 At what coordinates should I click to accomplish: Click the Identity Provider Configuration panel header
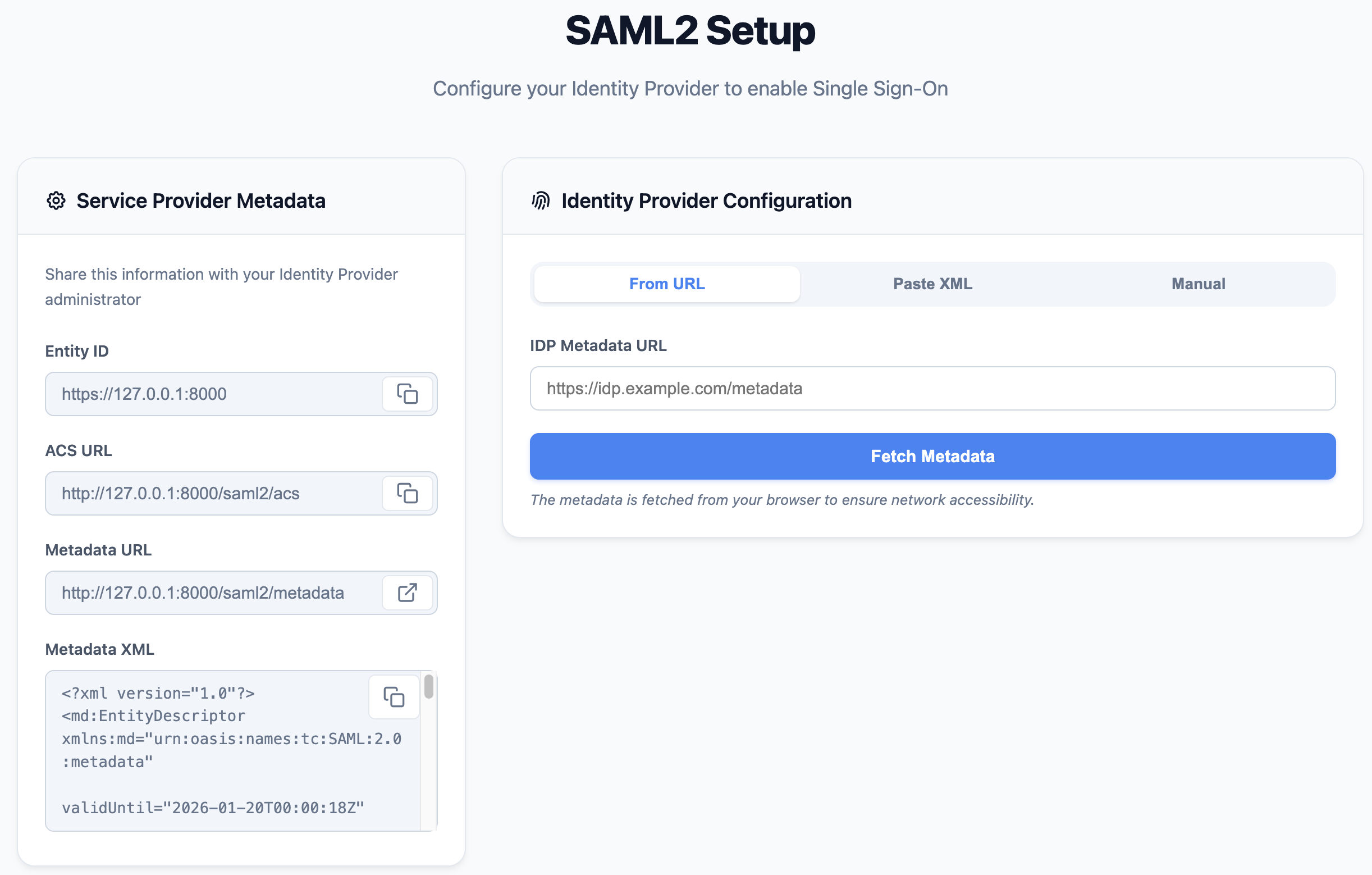coord(707,200)
